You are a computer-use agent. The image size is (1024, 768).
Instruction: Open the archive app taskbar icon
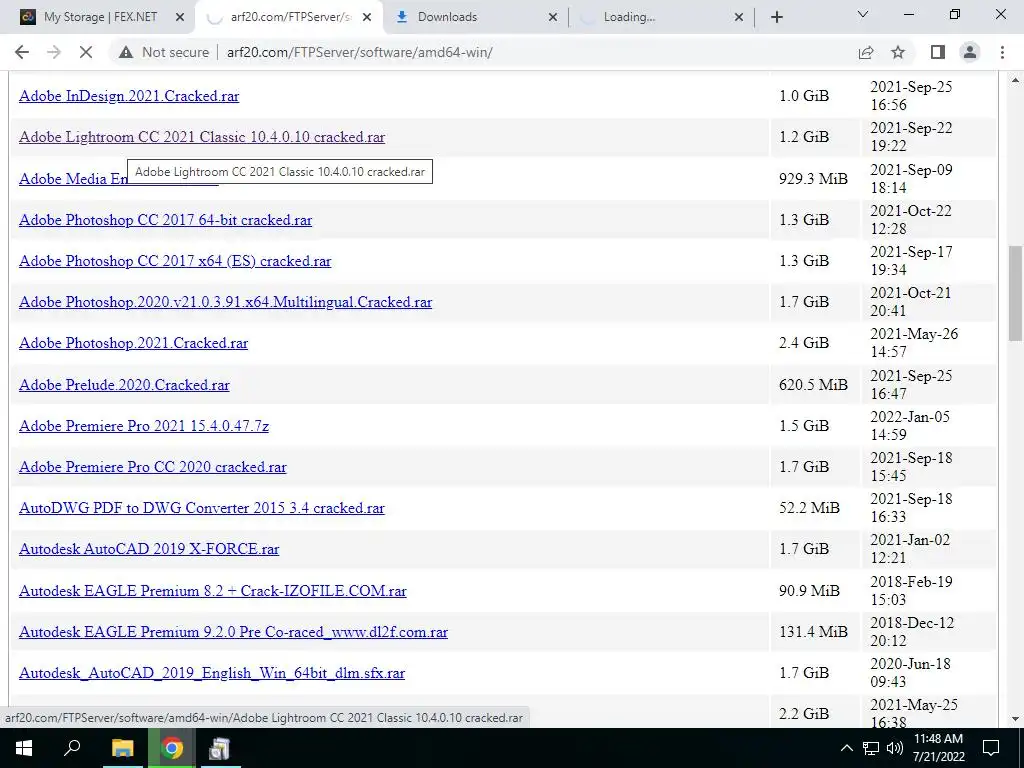pyautogui.click(x=219, y=748)
